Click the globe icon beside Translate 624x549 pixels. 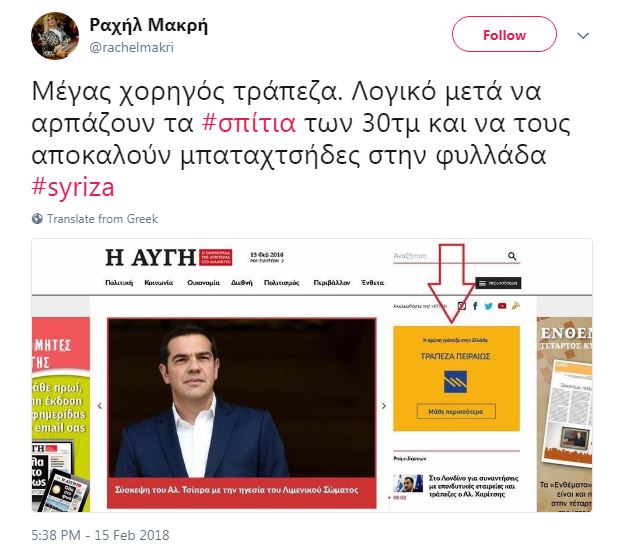tap(37, 219)
